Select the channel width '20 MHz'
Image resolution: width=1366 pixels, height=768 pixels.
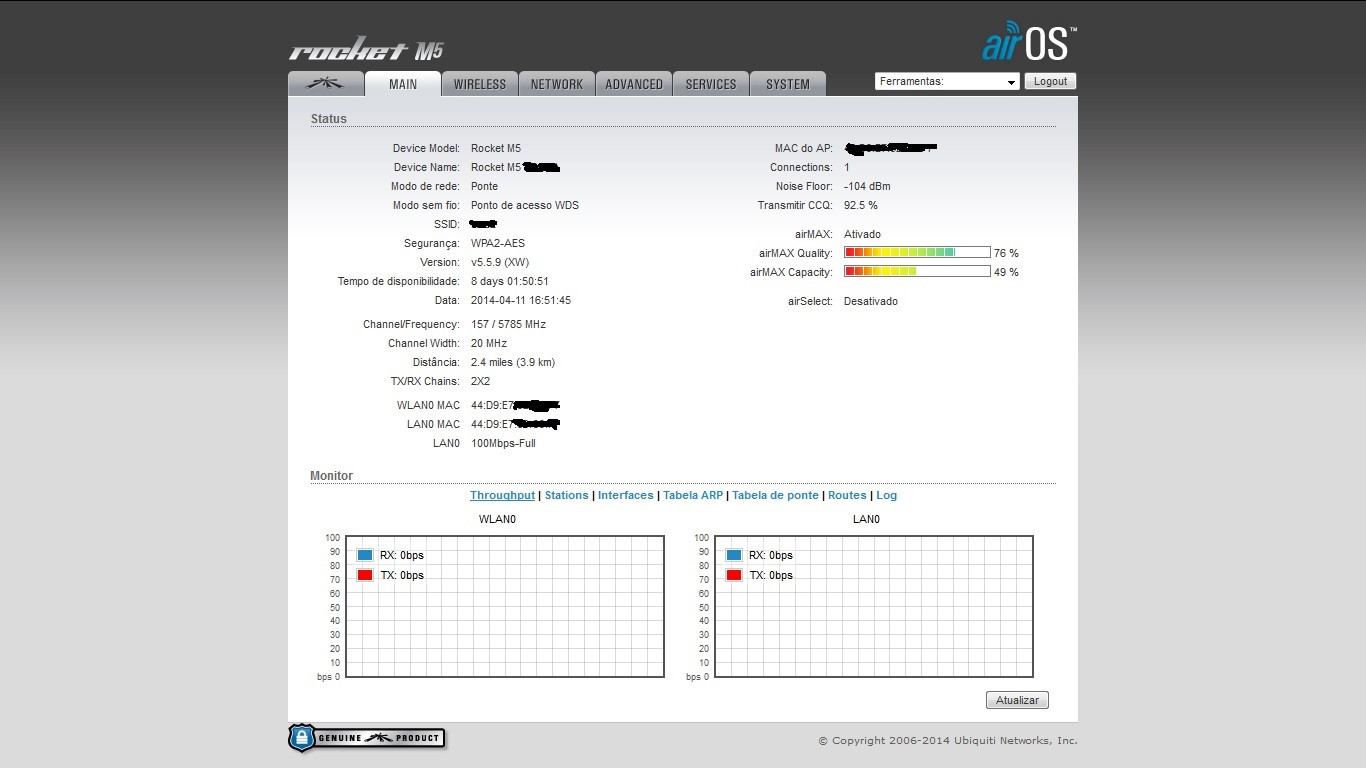tap(489, 344)
